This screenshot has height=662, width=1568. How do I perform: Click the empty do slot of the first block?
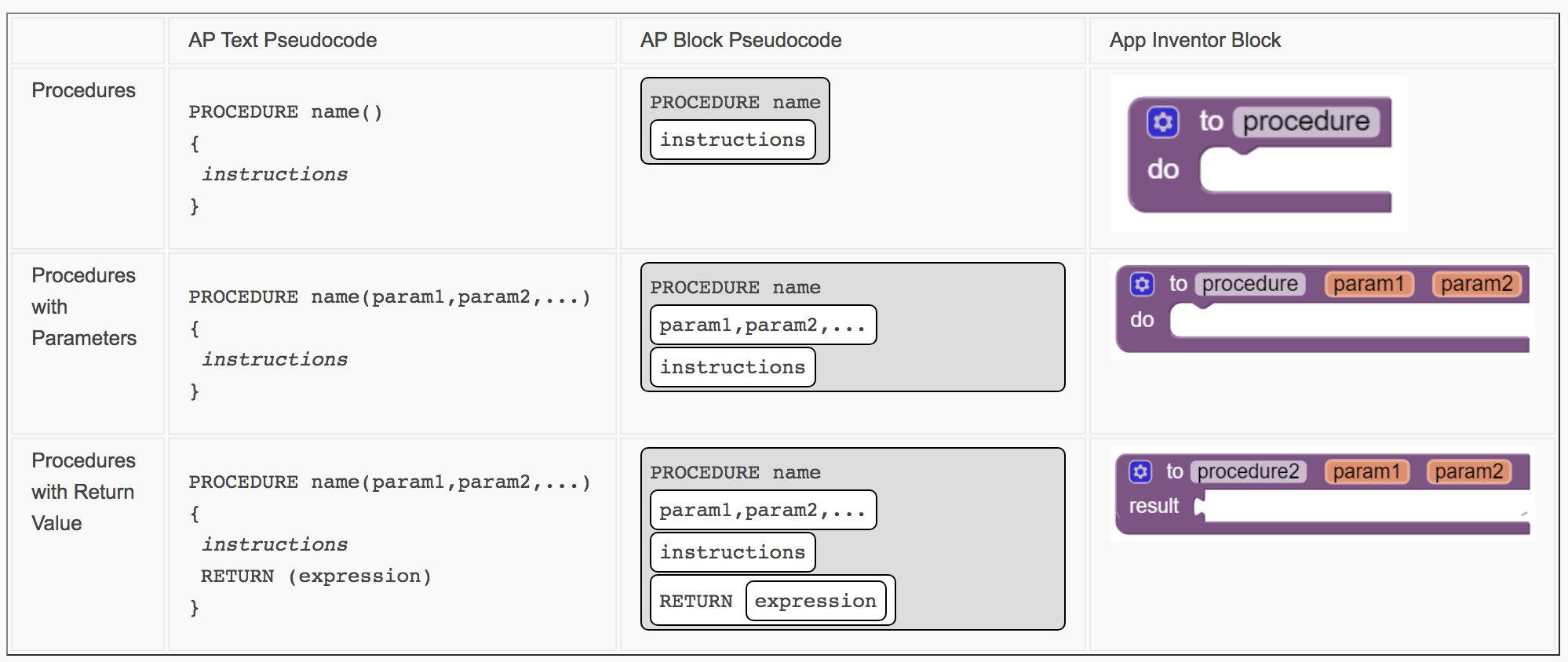point(1295,171)
